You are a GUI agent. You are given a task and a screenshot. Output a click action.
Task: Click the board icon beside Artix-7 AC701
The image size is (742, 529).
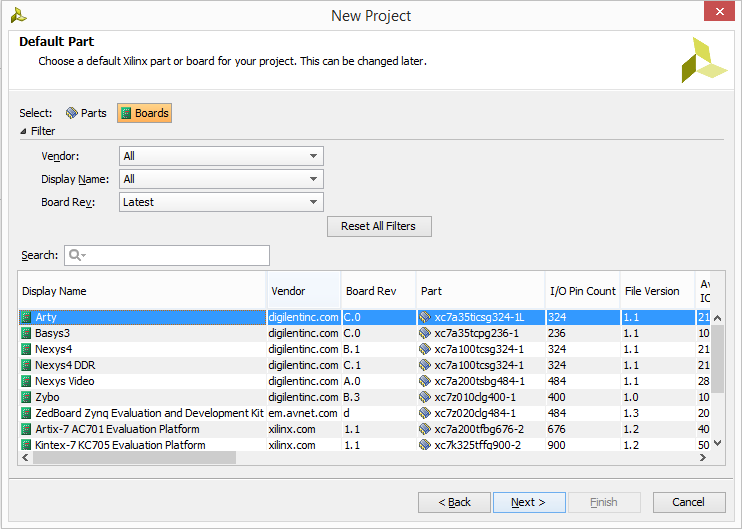pyautogui.click(x=26, y=430)
